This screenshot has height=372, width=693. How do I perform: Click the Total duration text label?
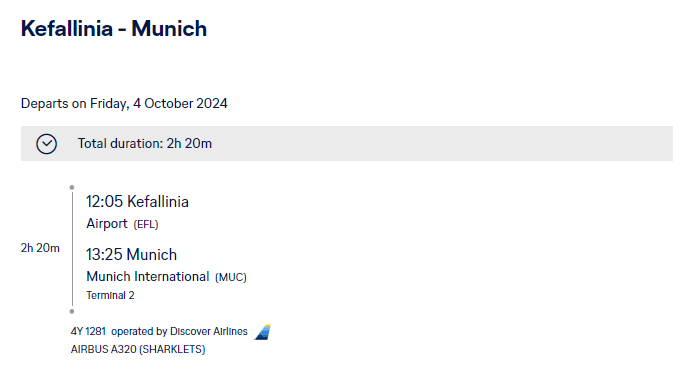(x=145, y=144)
